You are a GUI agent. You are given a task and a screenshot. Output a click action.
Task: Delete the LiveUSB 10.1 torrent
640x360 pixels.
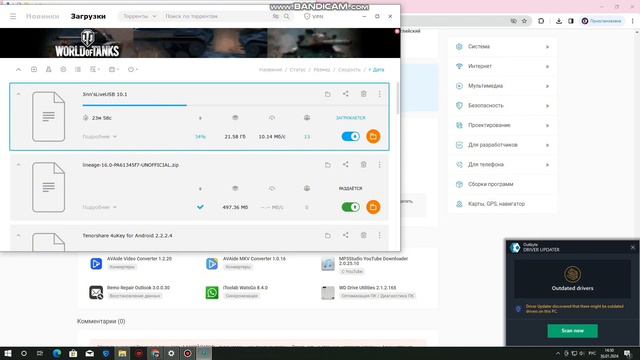click(364, 94)
